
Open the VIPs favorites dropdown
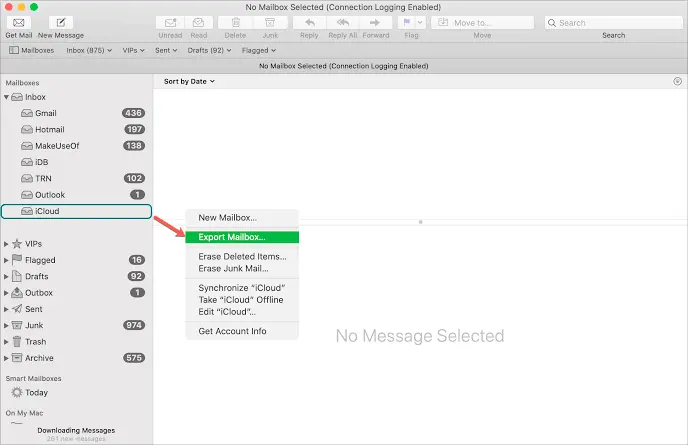pos(133,50)
